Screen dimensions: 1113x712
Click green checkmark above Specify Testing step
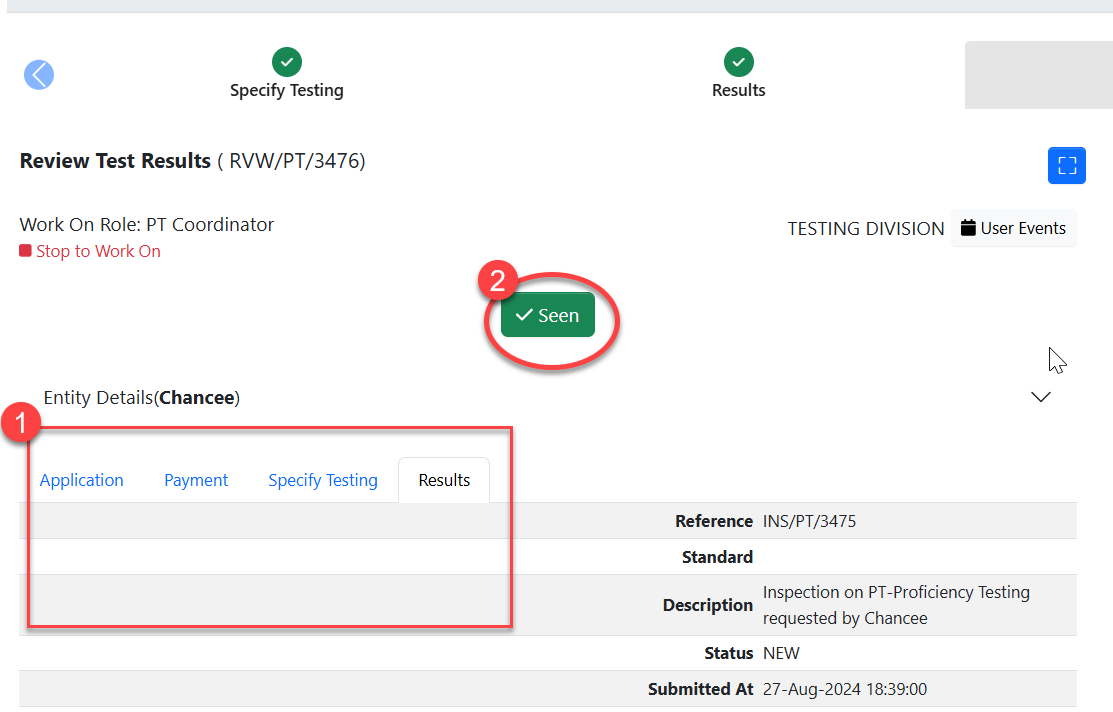point(287,62)
